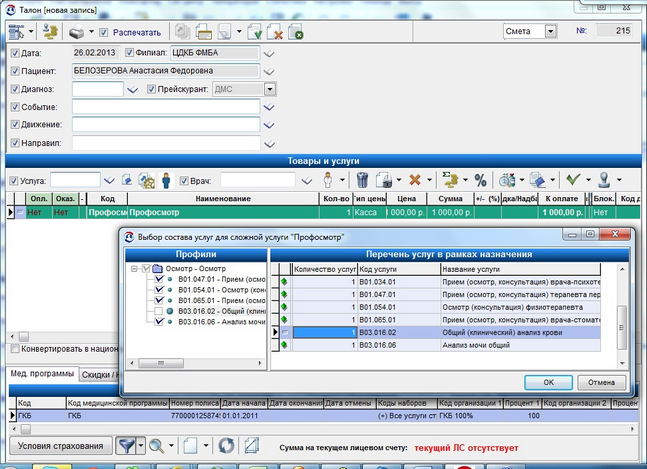Click the Услуга input field

click(x=75, y=180)
